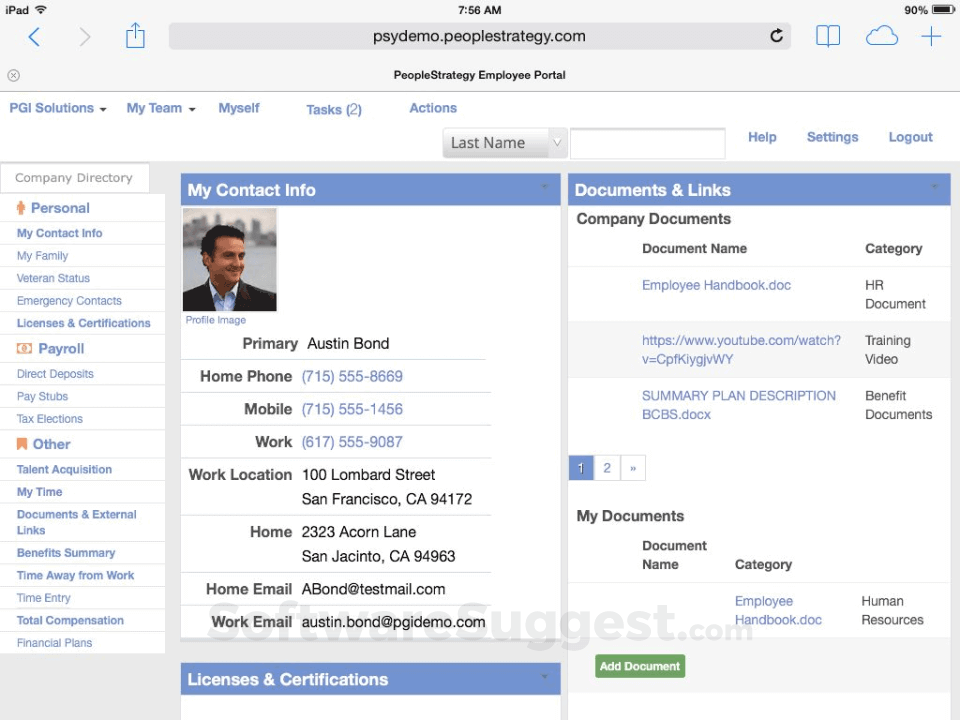960x720 pixels.
Task: Open the Safari bookmarks book icon
Action: coord(828,35)
